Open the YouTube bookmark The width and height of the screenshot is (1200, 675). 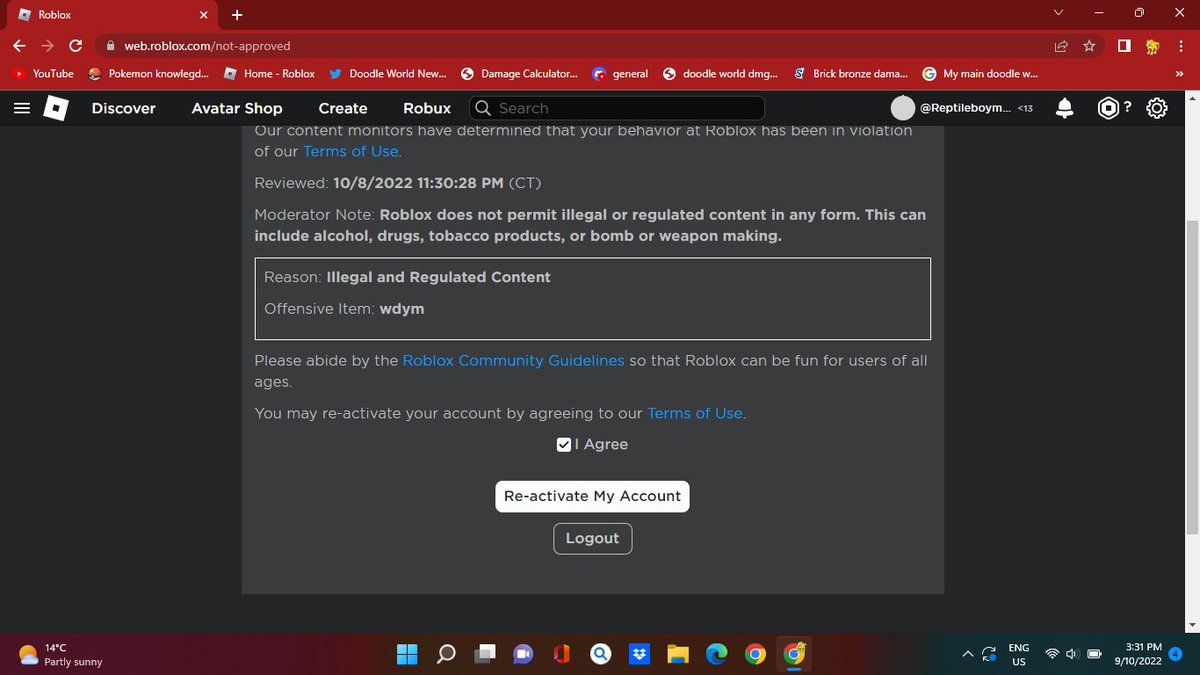44,73
